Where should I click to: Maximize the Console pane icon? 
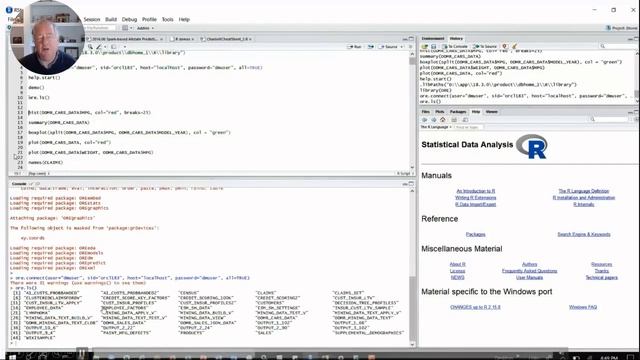click(x=411, y=184)
